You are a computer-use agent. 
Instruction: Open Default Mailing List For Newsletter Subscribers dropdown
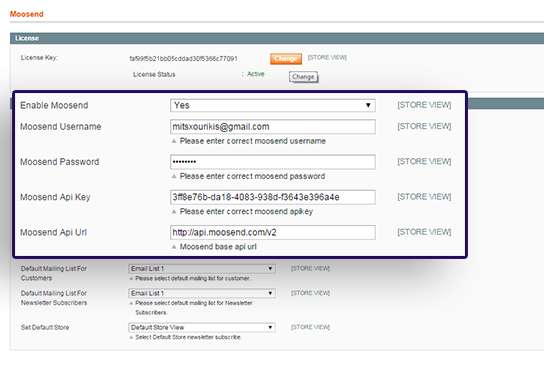click(x=202, y=293)
